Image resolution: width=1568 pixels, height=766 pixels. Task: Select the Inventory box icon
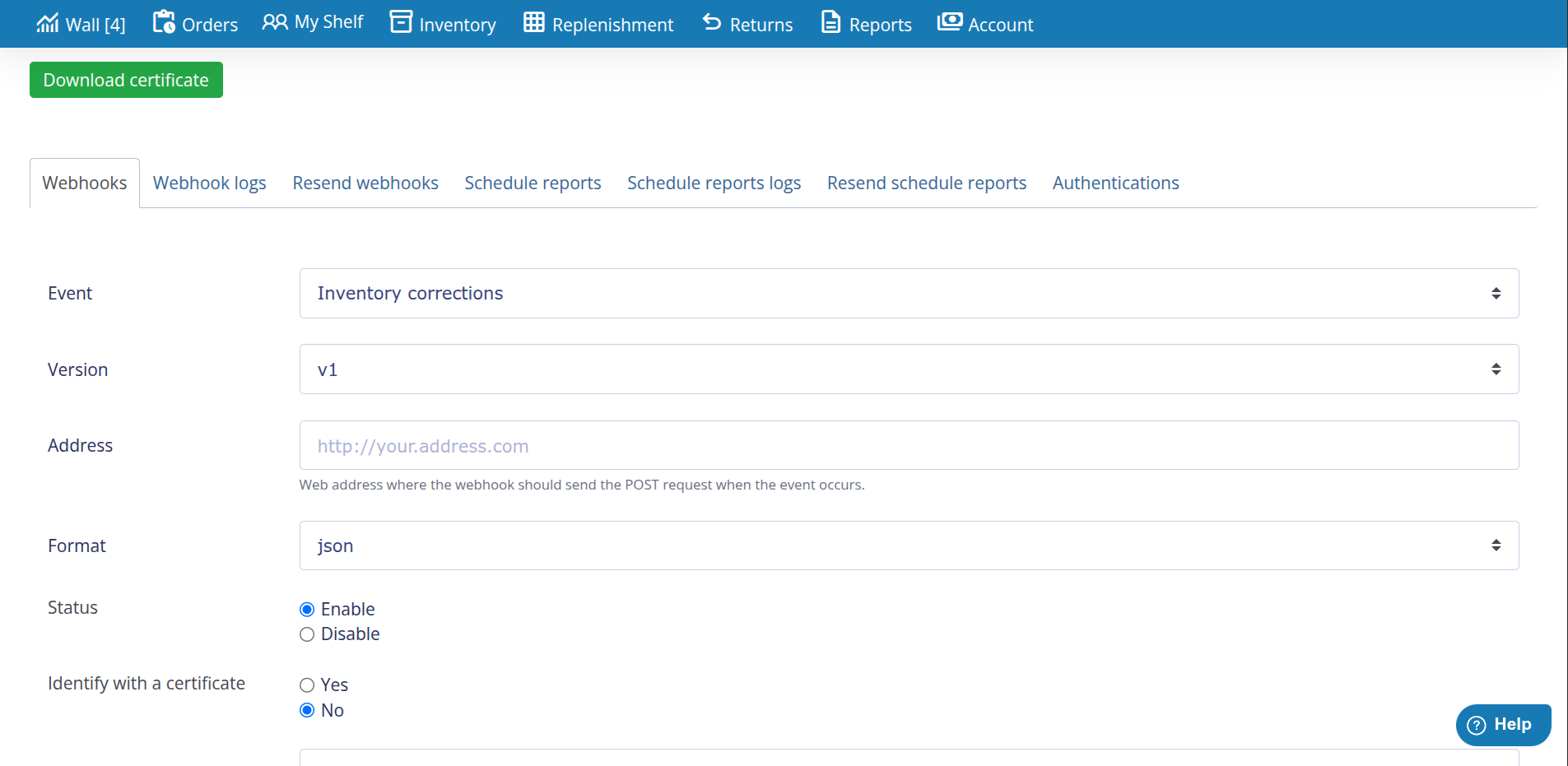point(399,22)
